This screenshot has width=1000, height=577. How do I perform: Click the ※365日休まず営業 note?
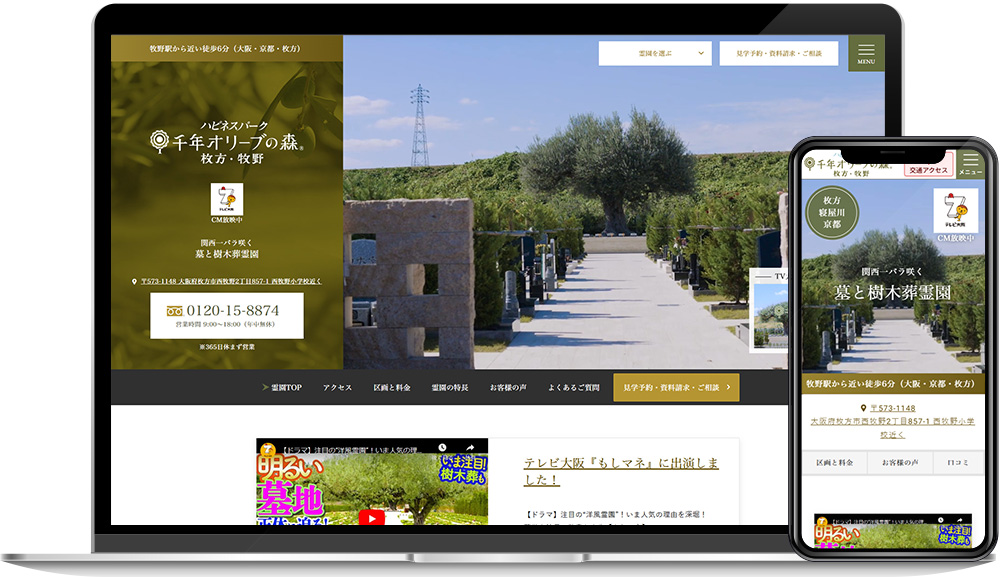(x=227, y=347)
